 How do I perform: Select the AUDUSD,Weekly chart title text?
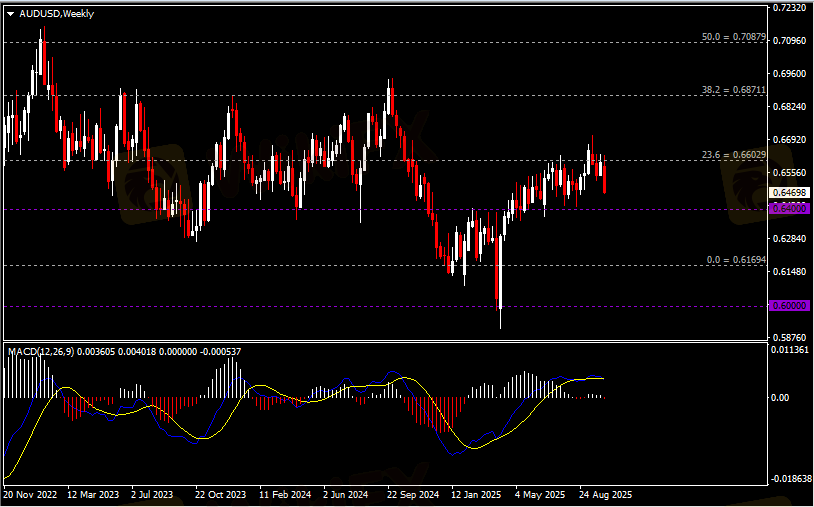pyautogui.click(x=56, y=14)
